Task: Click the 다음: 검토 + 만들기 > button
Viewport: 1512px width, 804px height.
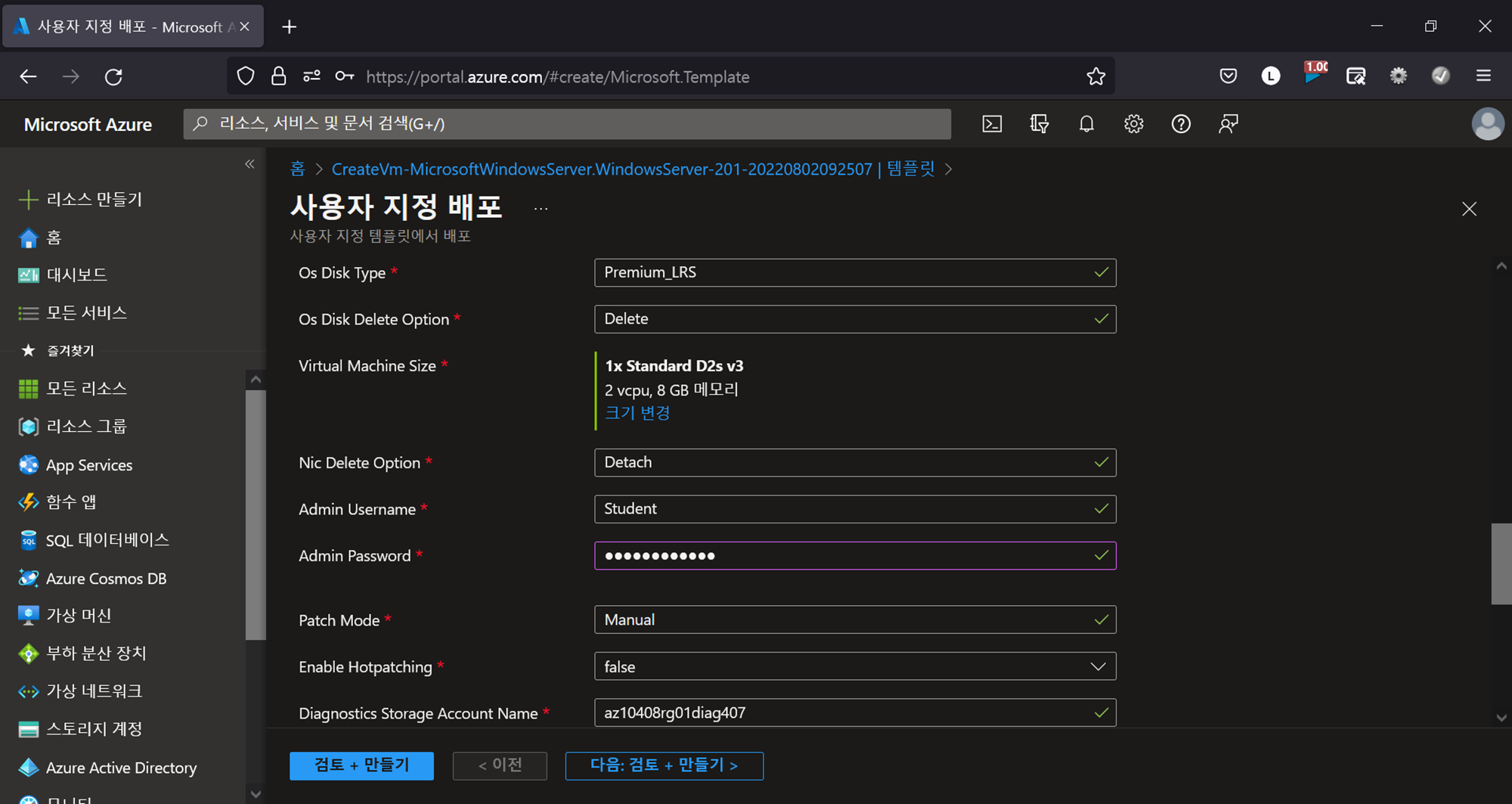Action: (664, 765)
